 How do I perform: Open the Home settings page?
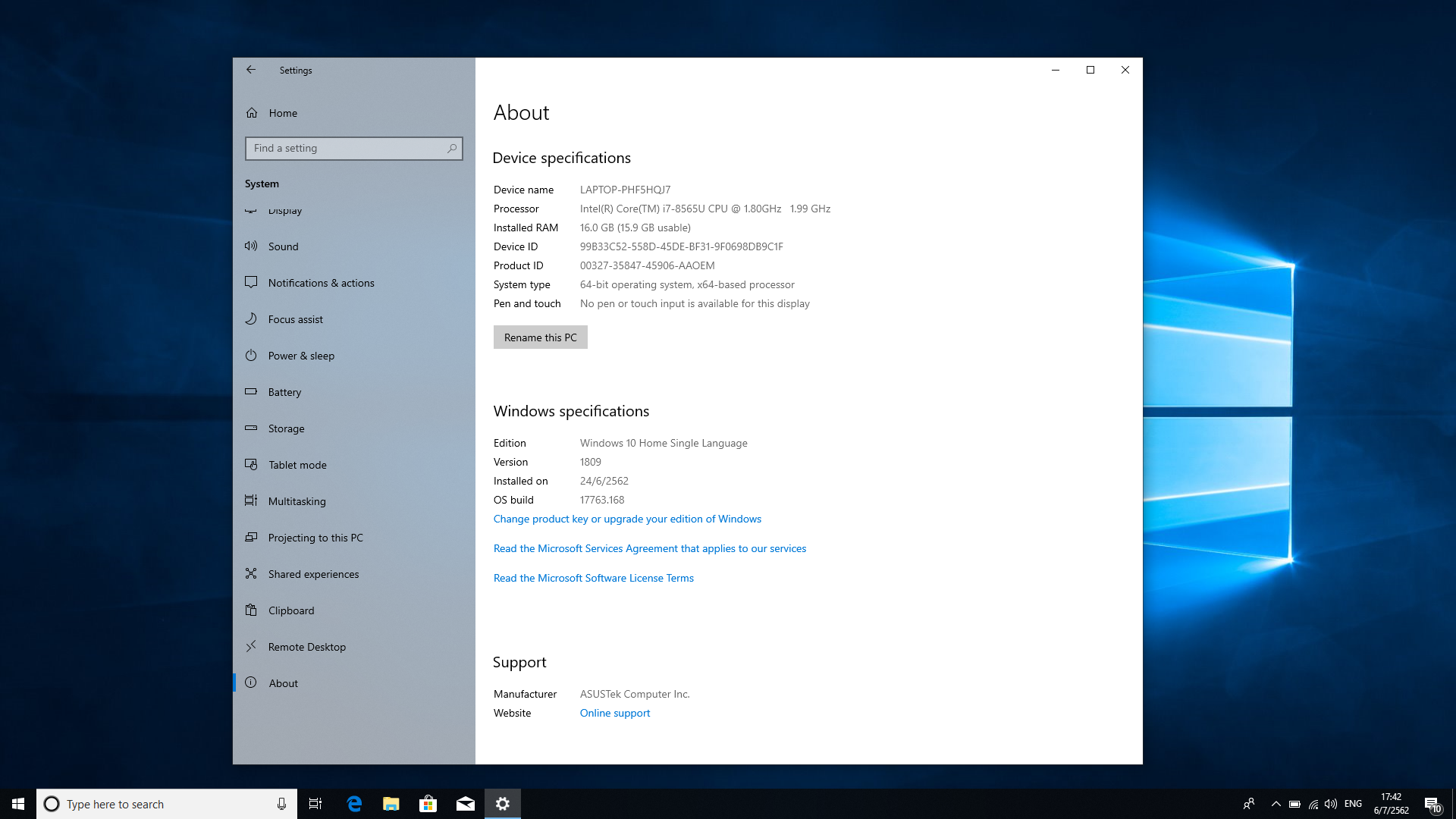coord(353,113)
